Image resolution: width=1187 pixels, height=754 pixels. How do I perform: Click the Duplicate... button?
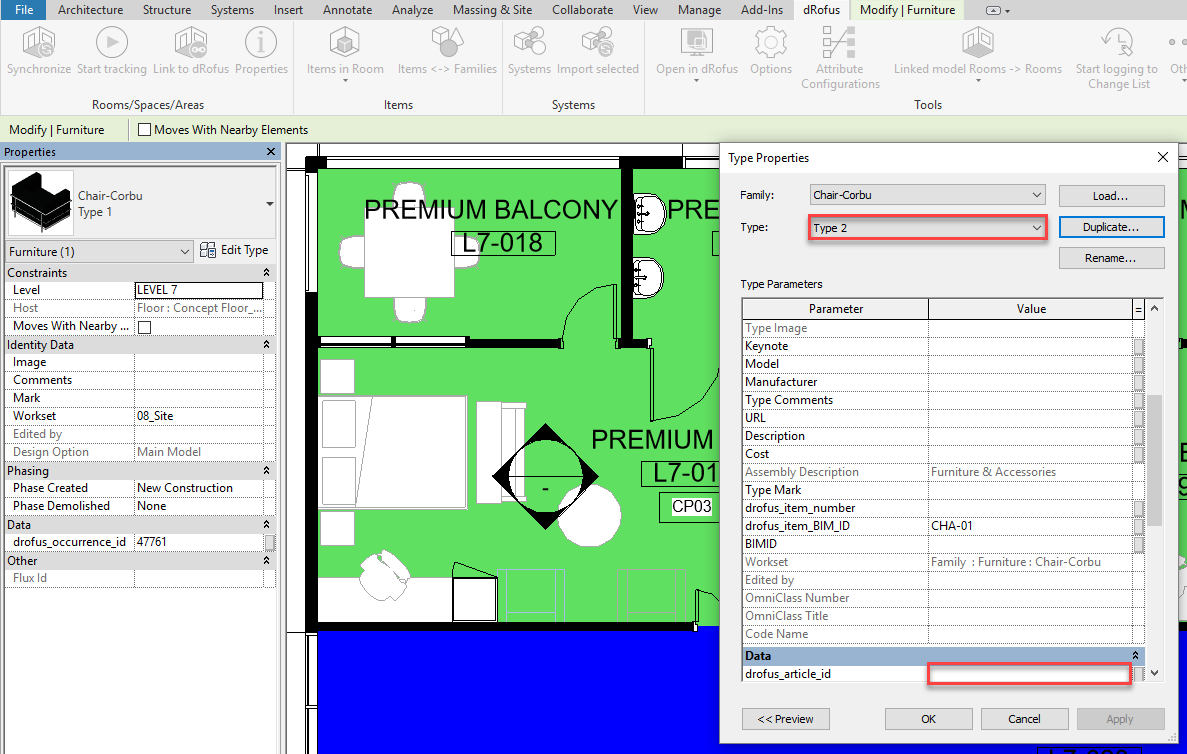pos(1111,228)
